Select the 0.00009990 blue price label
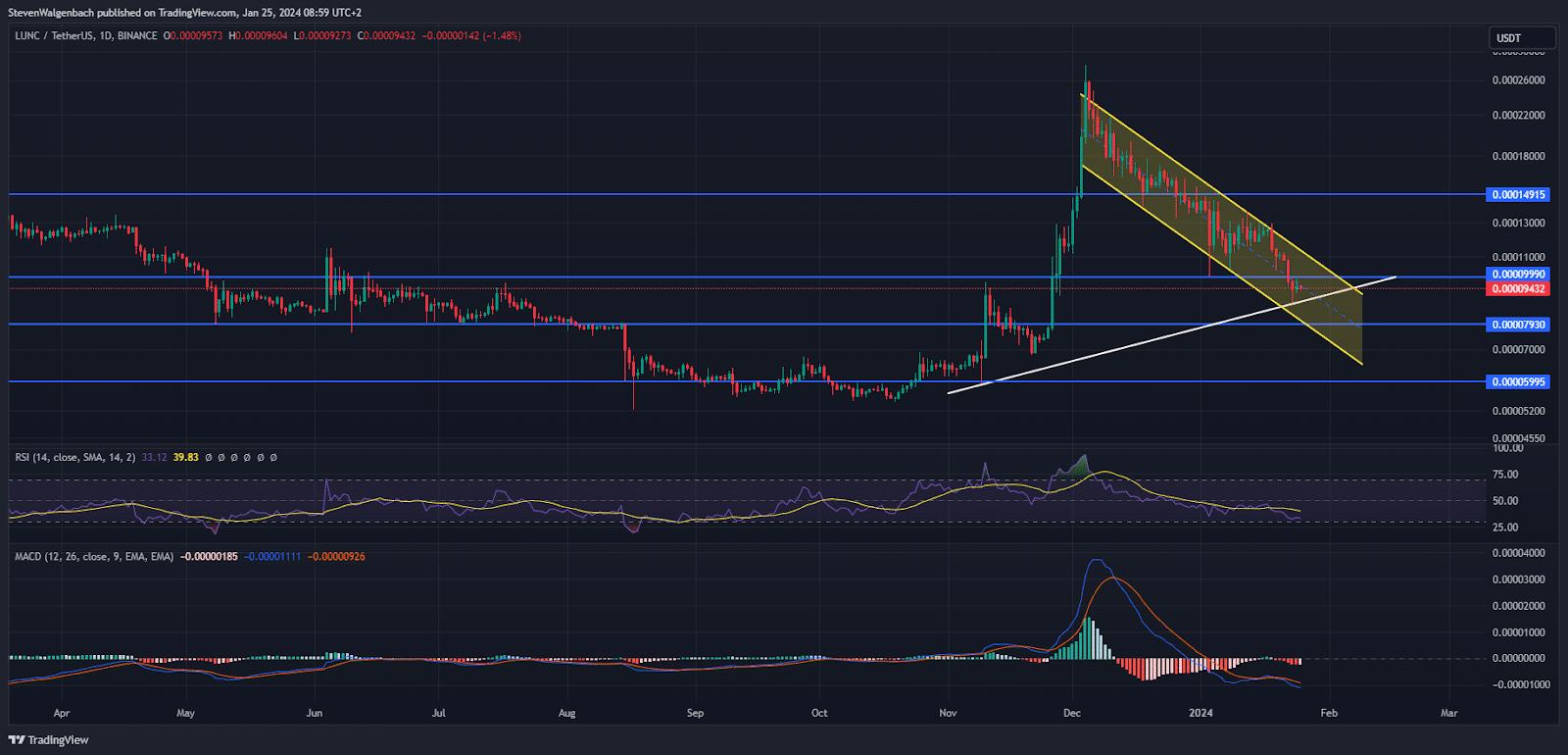 (1518, 275)
